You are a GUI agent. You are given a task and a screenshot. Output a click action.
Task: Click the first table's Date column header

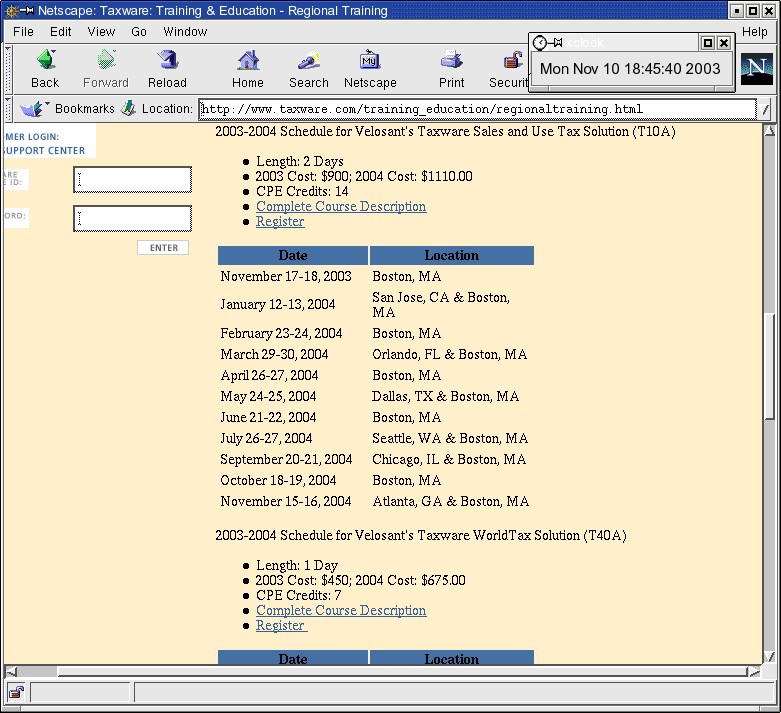pyautogui.click(x=293, y=255)
